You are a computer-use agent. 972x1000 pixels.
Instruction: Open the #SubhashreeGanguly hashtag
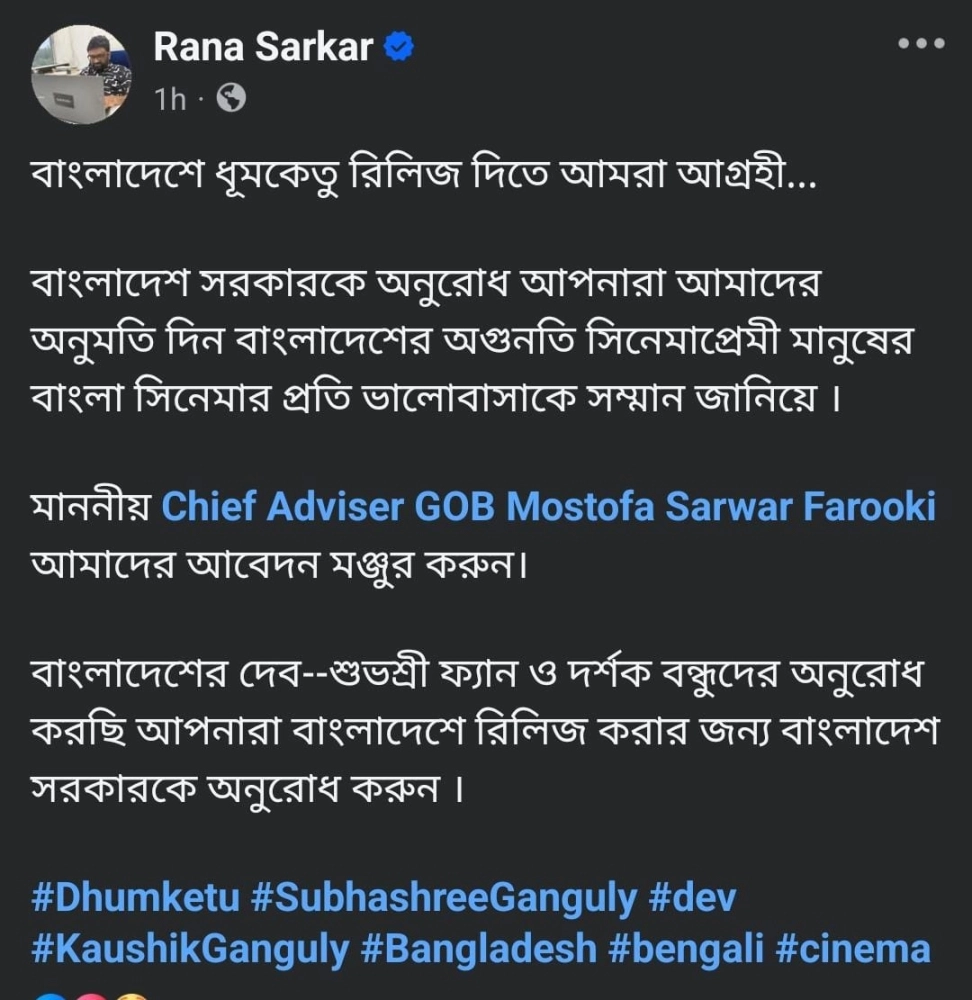pos(443,897)
